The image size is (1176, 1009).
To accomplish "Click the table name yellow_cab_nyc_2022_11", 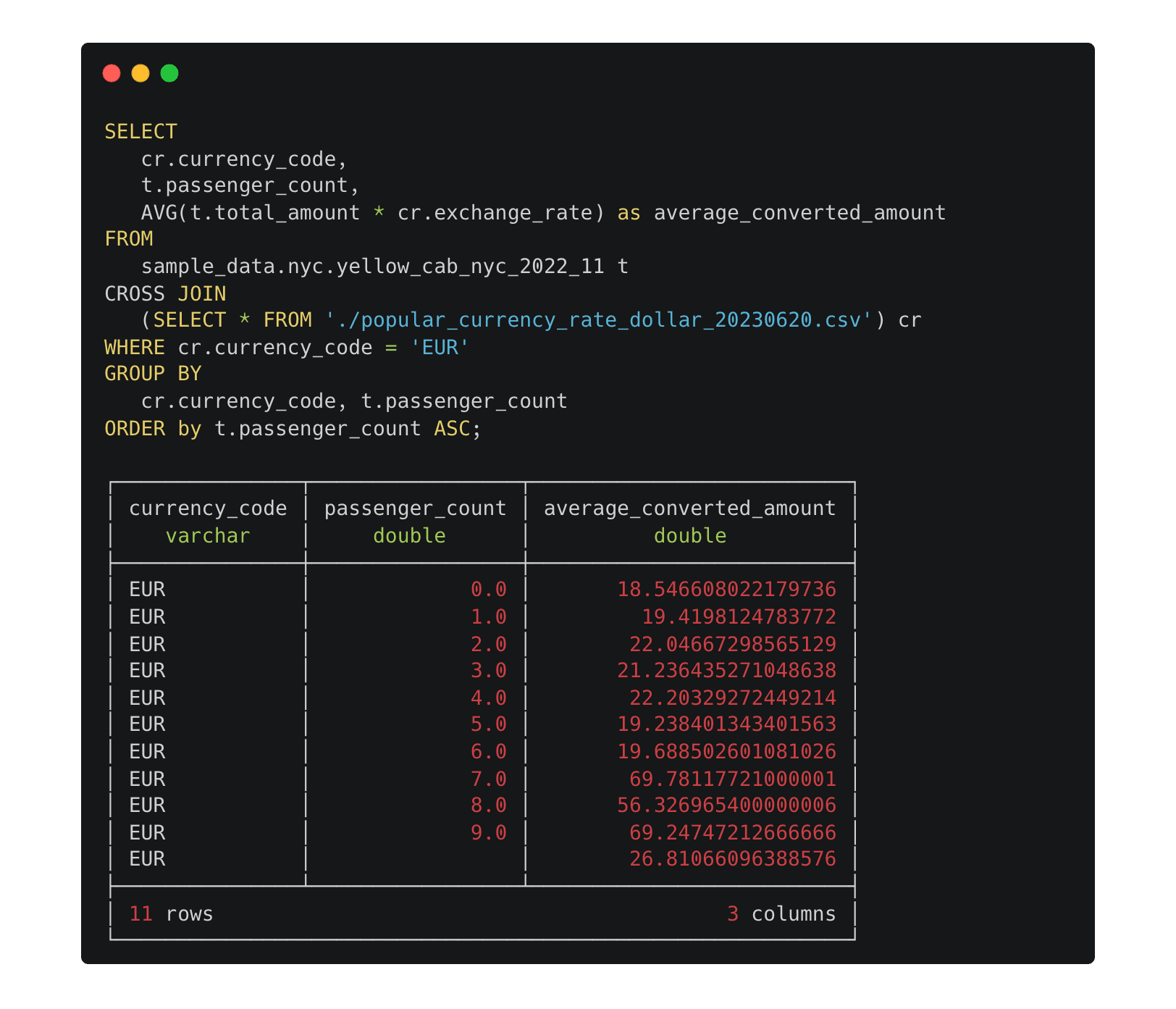I will pyautogui.click(x=470, y=267).
